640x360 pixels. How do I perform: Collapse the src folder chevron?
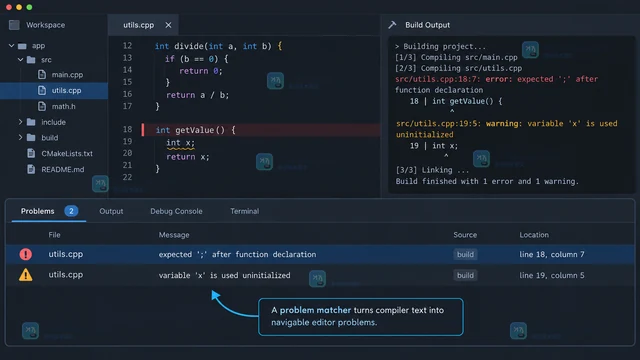[20, 60]
